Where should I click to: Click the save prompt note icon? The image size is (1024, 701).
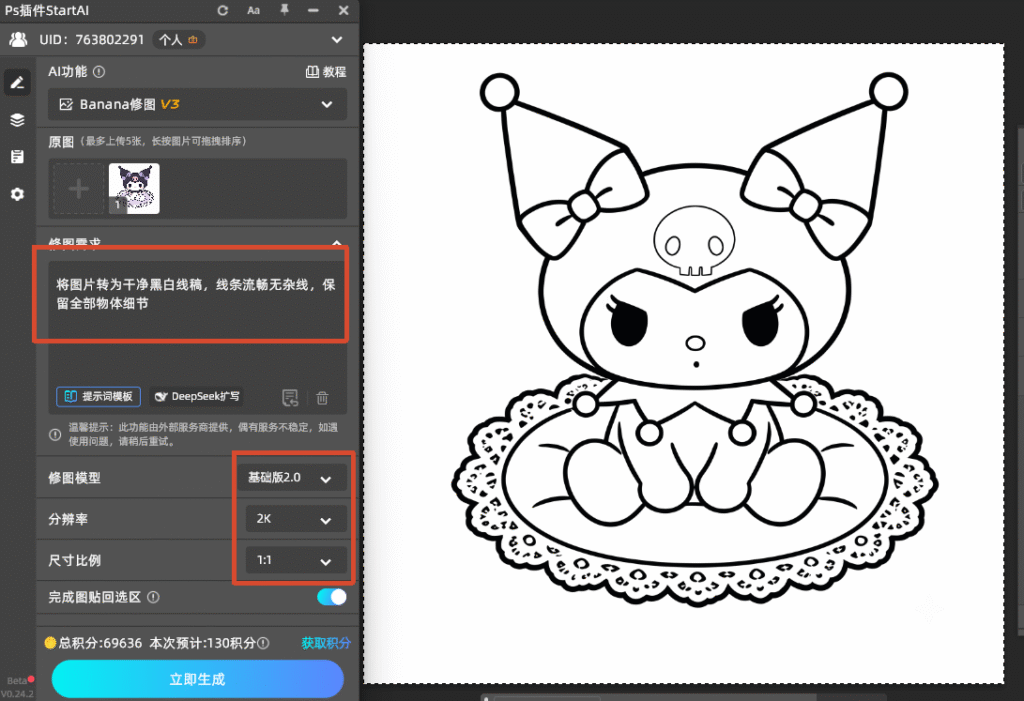pyautogui.click(x=290, y=398)
